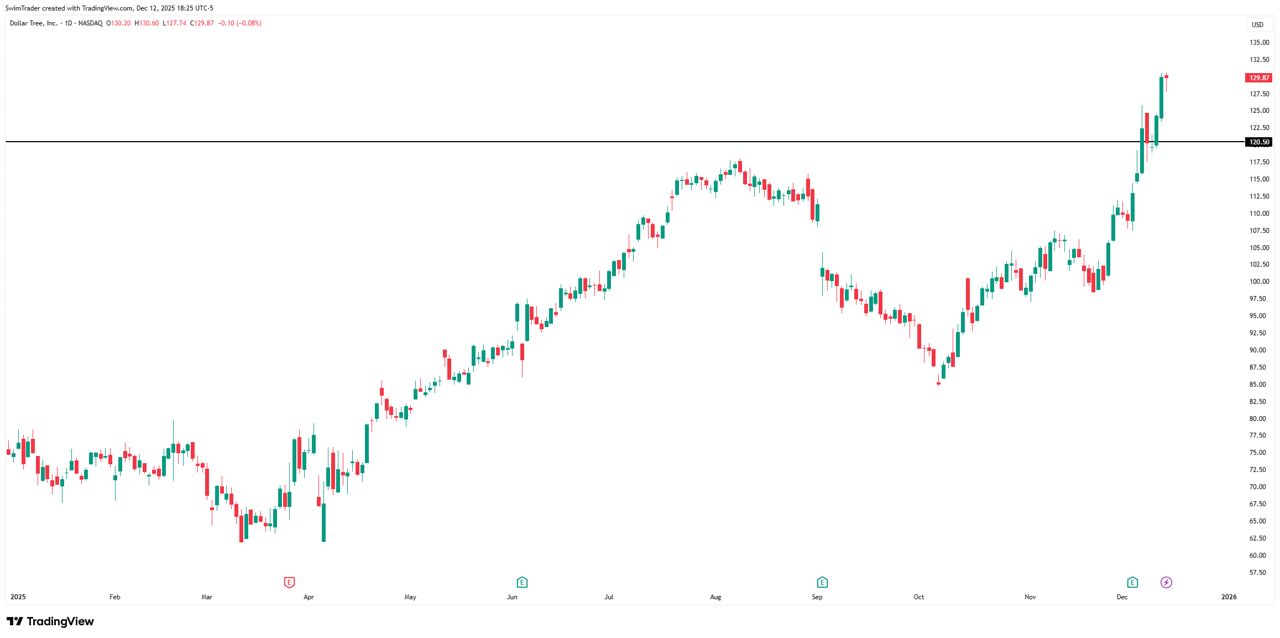The height and width of the screenshot is (638, 1280).
Task: Click the red 129.87 current price tag
Action: pos(1258,78)
